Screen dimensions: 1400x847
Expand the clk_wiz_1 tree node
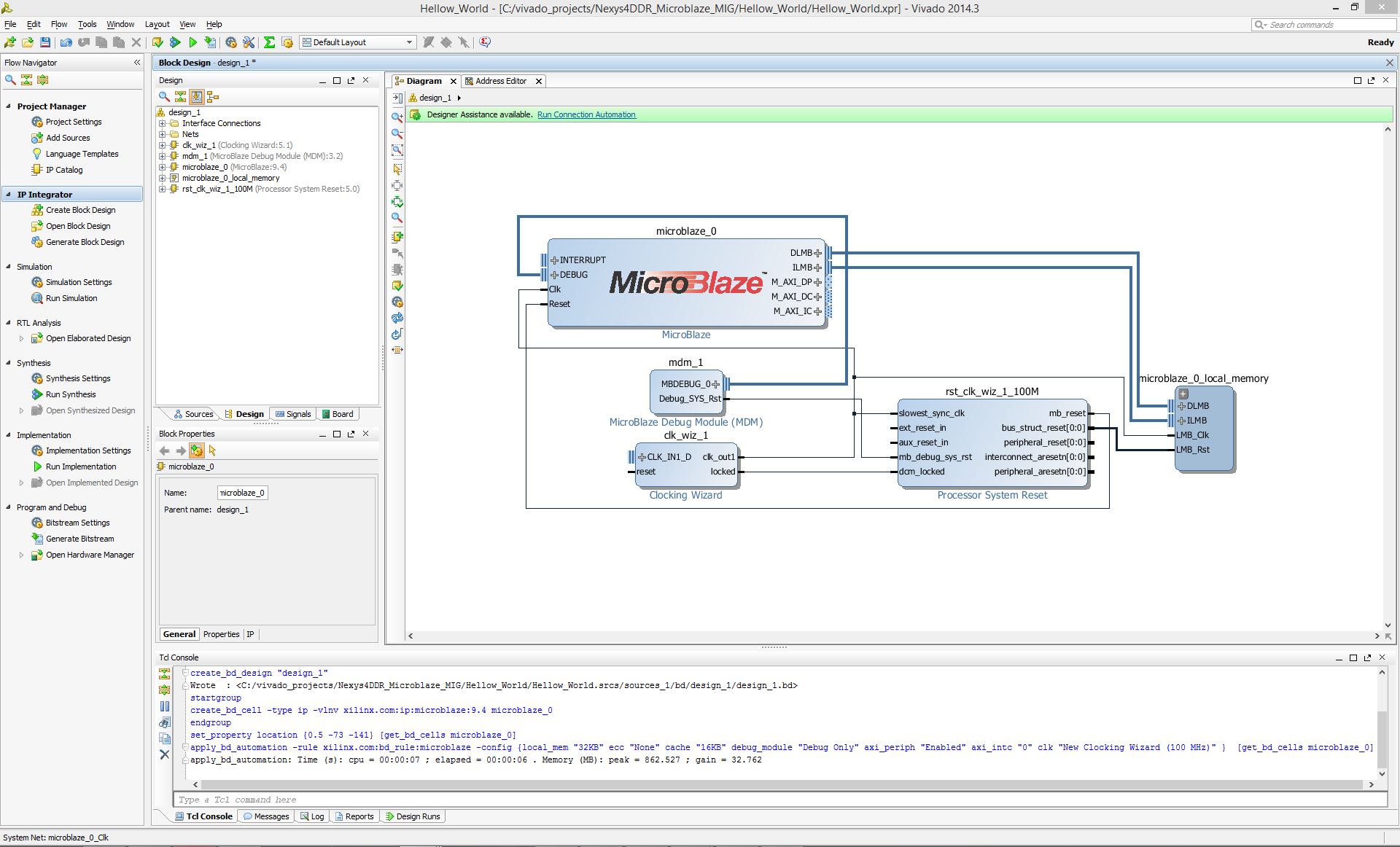tap(163, 145)
